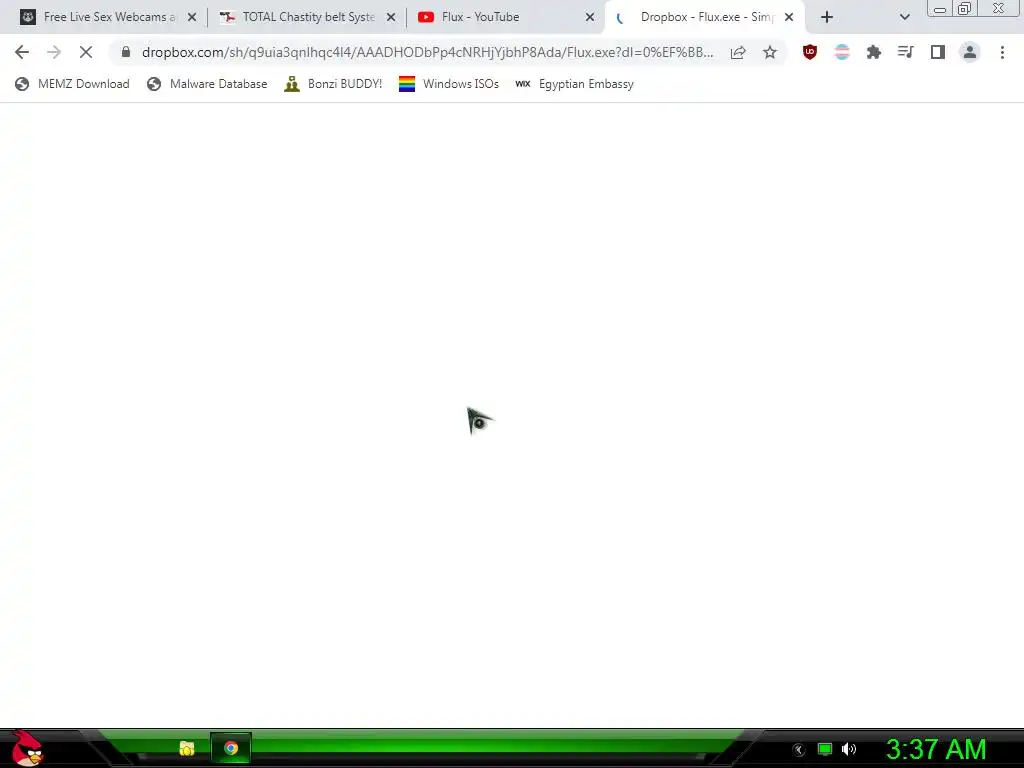This screenshot has width=1024, height=768.
Task: Open the Chrome profile avatar
Action: tap(970, 52)
